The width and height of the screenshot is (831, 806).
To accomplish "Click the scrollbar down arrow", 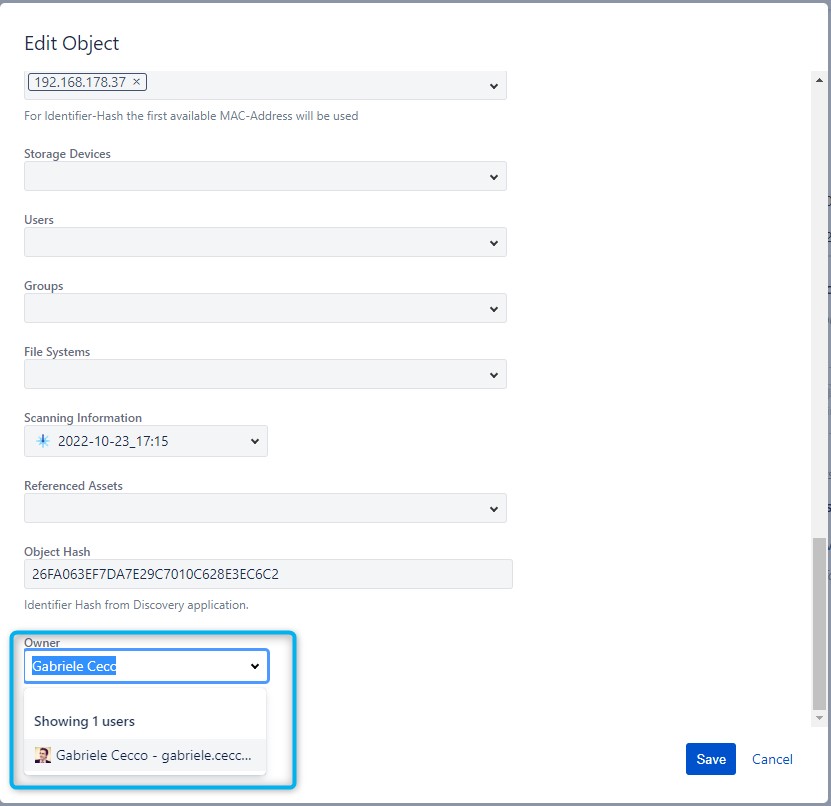I will (820, 718).
